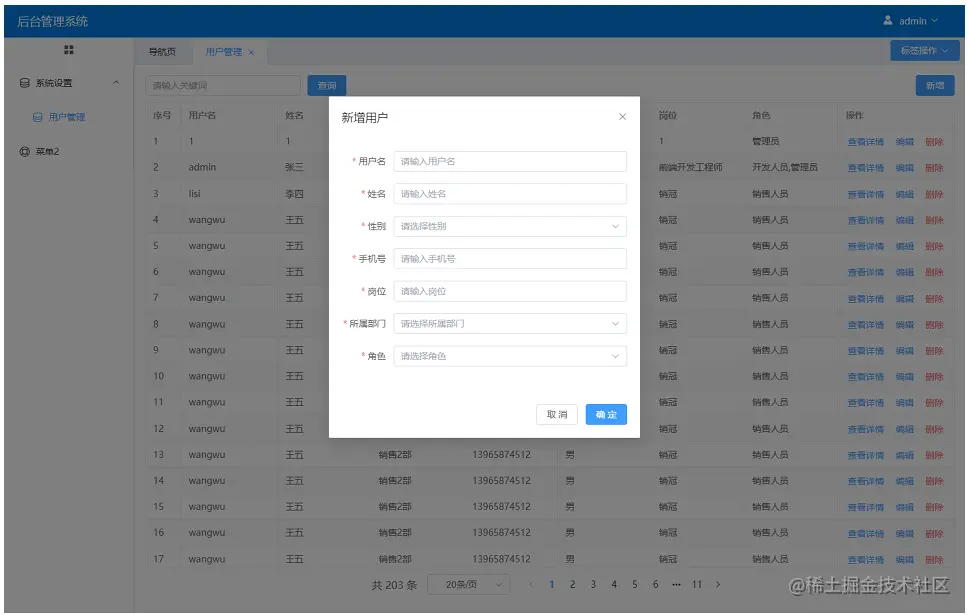Click the pagination ellipsis for more pages
Image resolution: width=969 pixels, height=615 pixels.
click(676, 584)
